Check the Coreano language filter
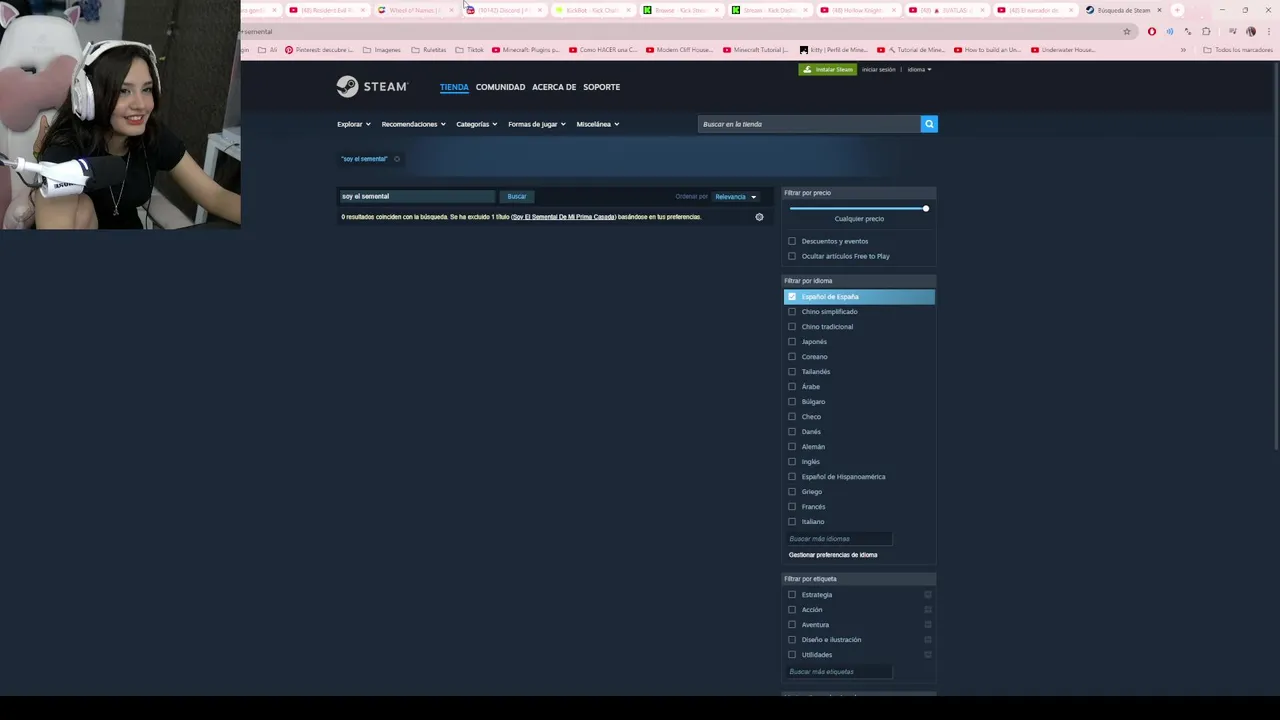This screenshot has width=1280, height=720. tap(792, 357)
